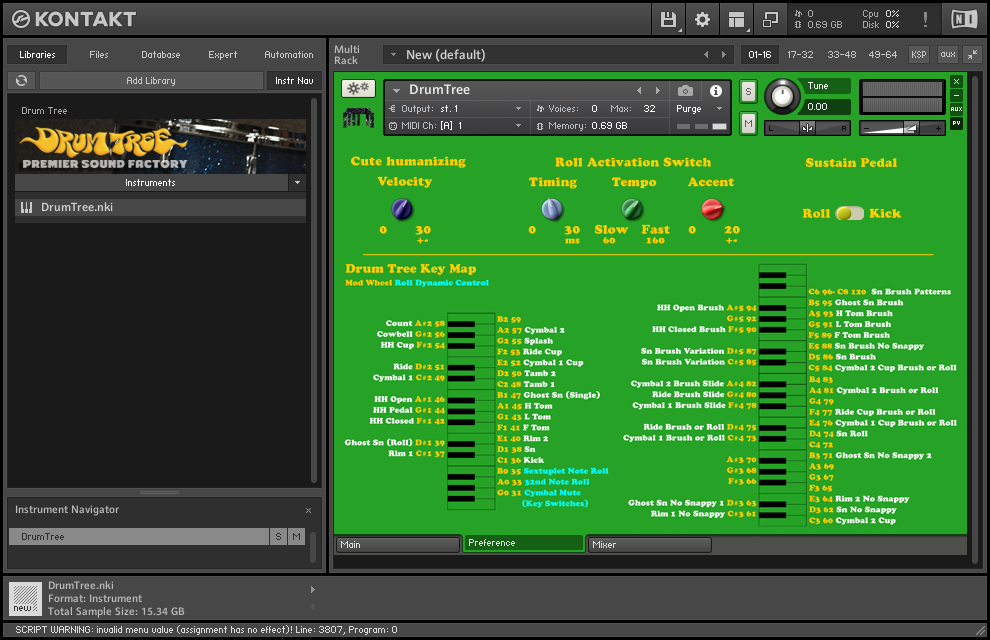Go to previous instrument preset arrow
This screenshot has width=990, height=640.
tap(639, 91)
